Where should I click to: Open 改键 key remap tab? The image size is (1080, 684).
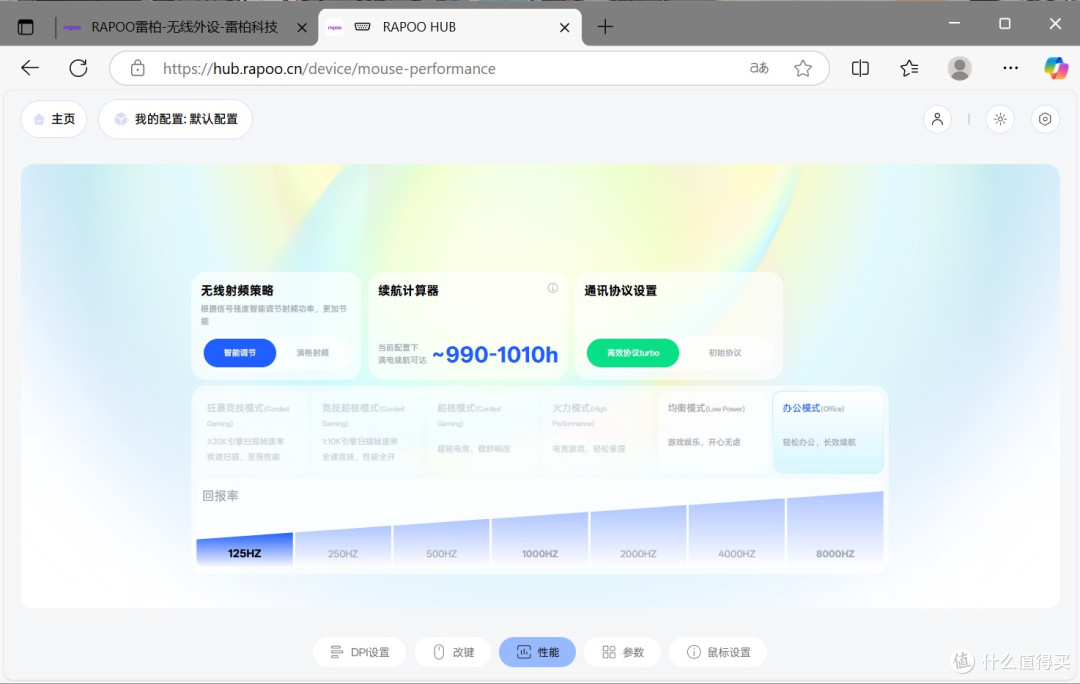coord(453,652)
